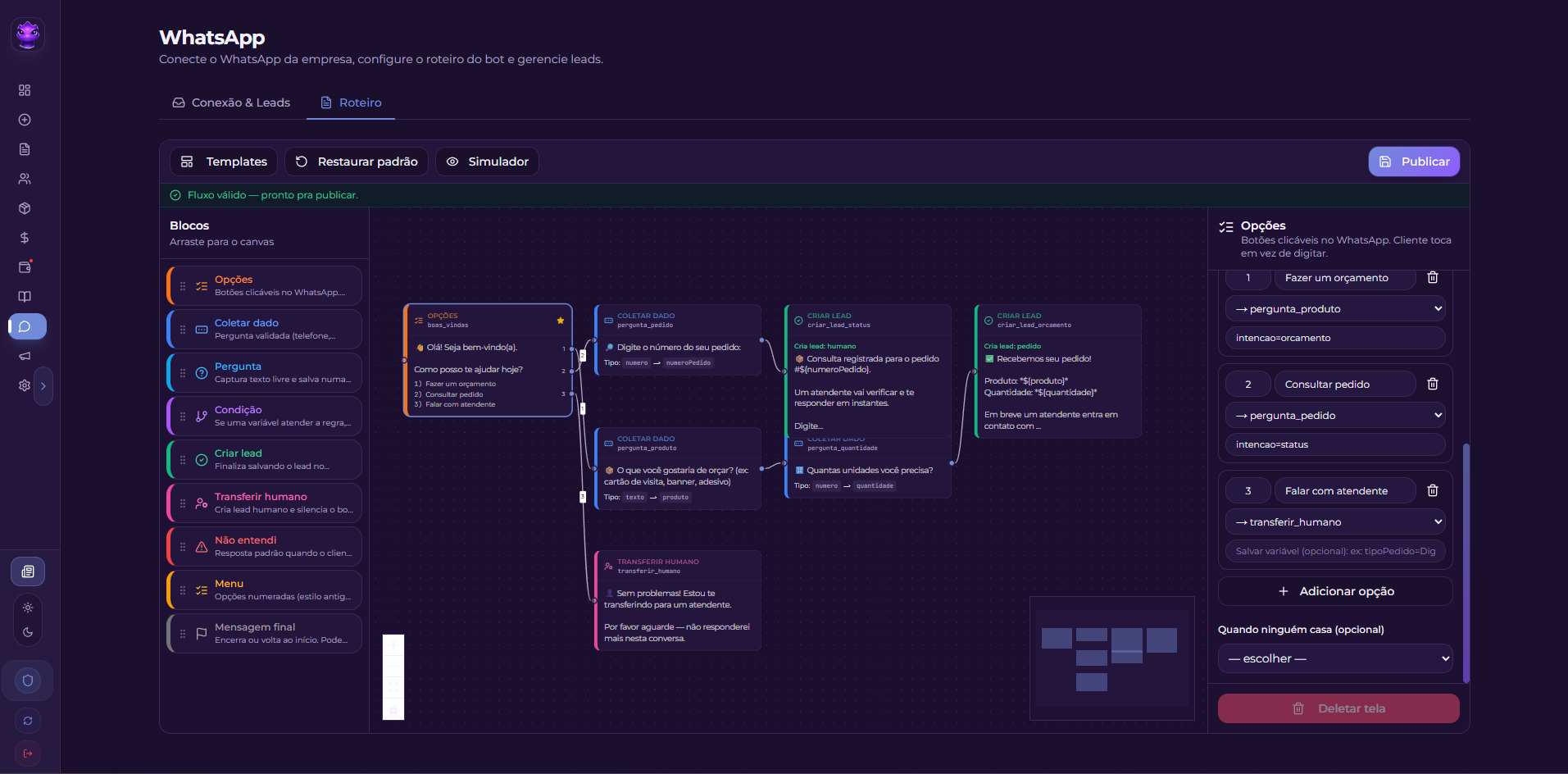Edit the intencao=orcamento variable field
Screen dimensions: 1568x774
(x=1335, y=338)
